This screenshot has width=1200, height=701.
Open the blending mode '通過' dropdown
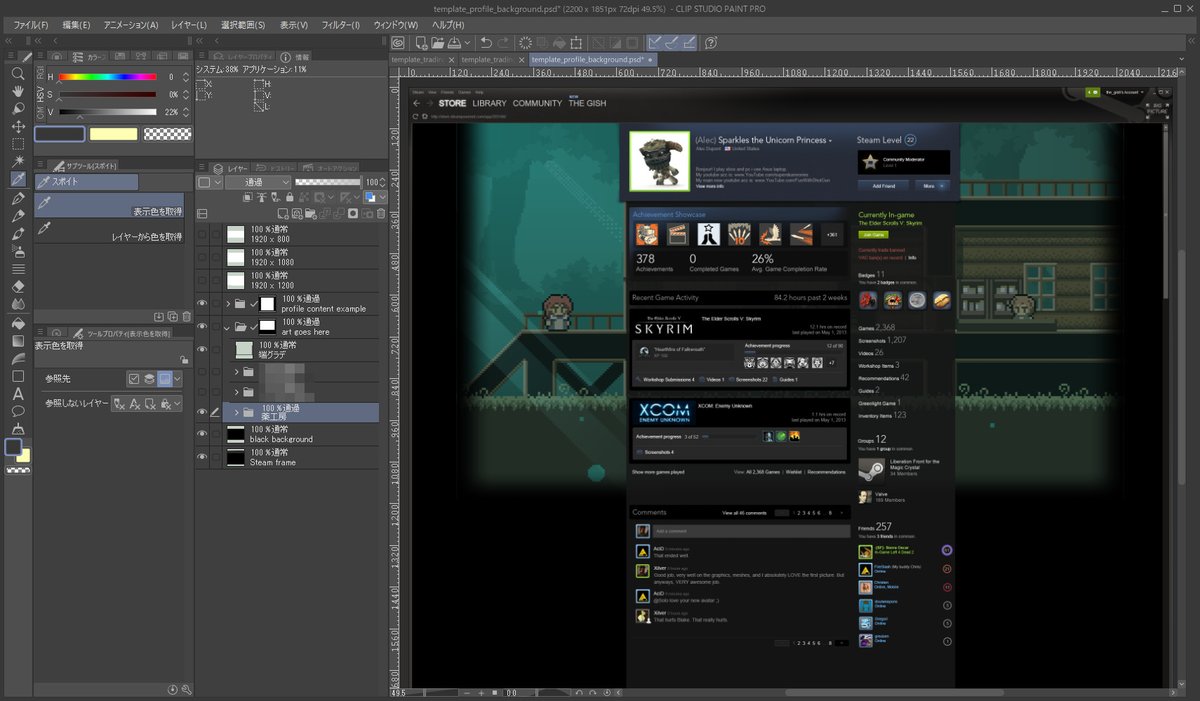point(258,183)
